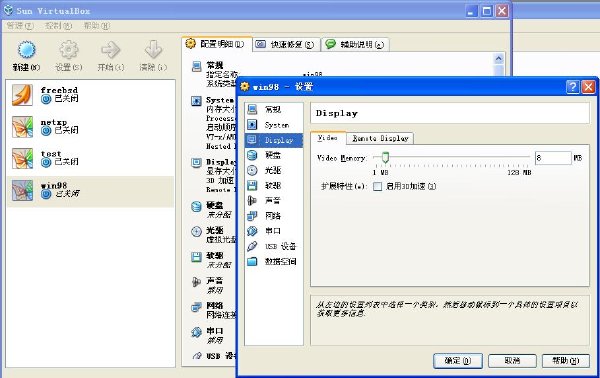The width and height of the screenshot is (600, 378).
Task: Open the Remote Display tab
Action: [x=380, y=138]
